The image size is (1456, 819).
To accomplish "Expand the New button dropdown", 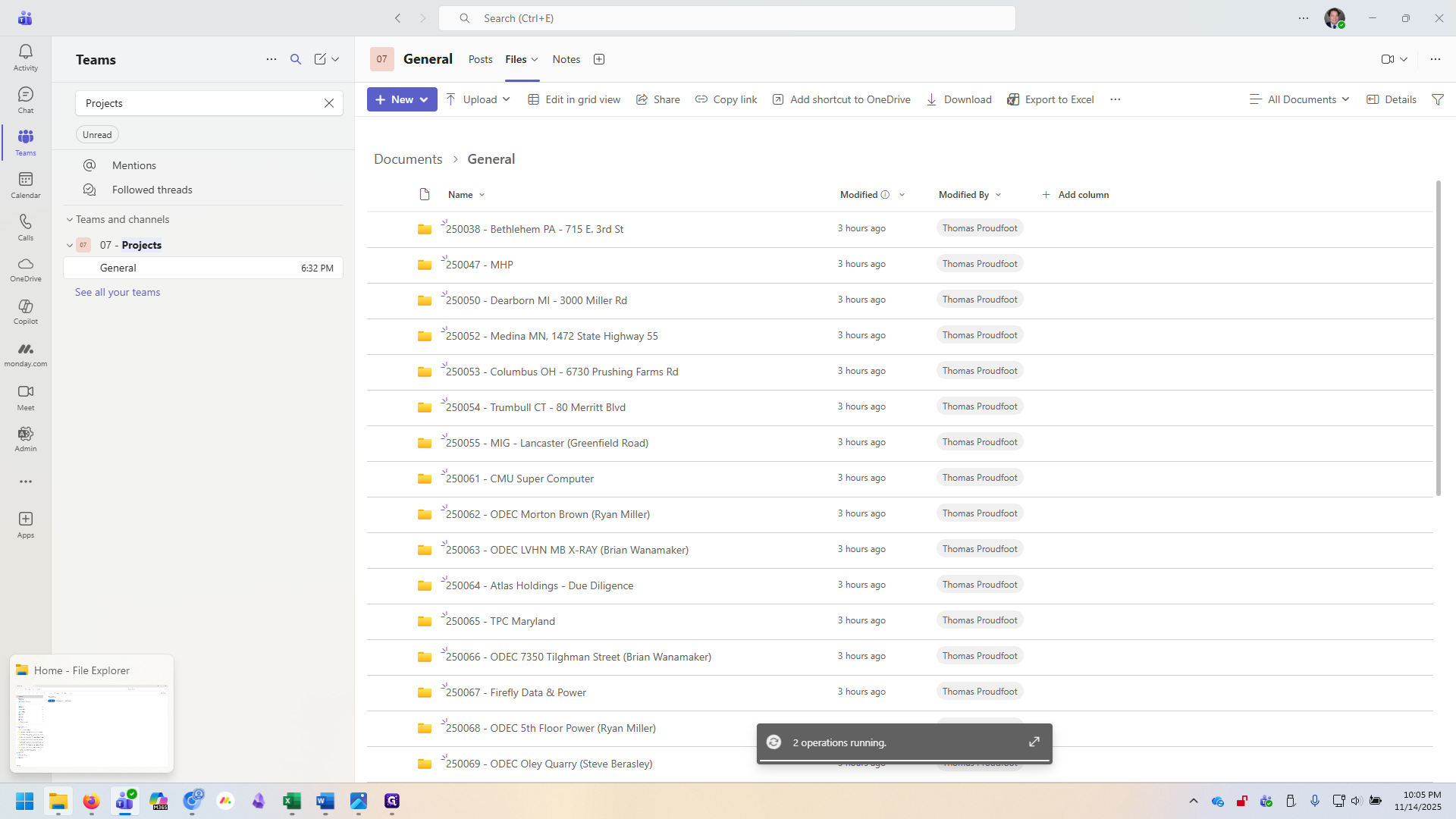I will [x=424, y=99].
